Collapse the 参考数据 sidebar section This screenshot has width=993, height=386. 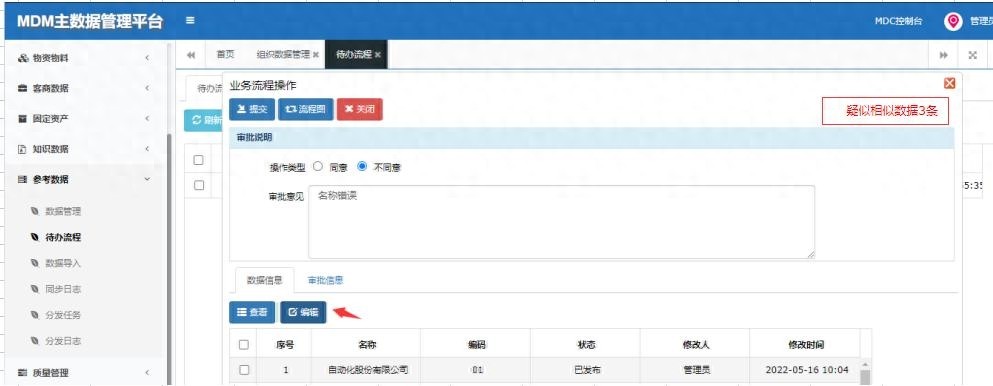click(x=84, y=179)
